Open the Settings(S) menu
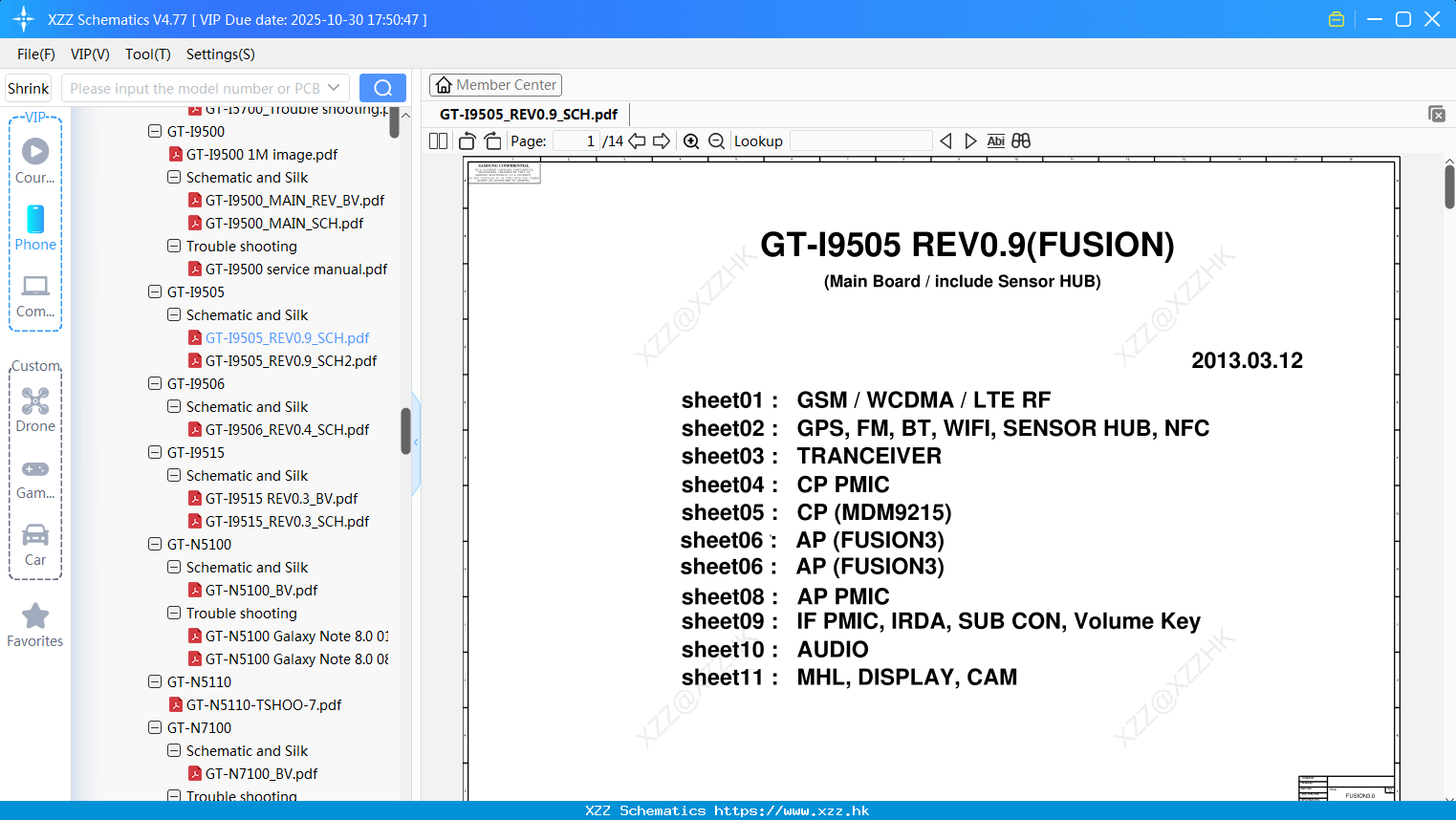 221,54
